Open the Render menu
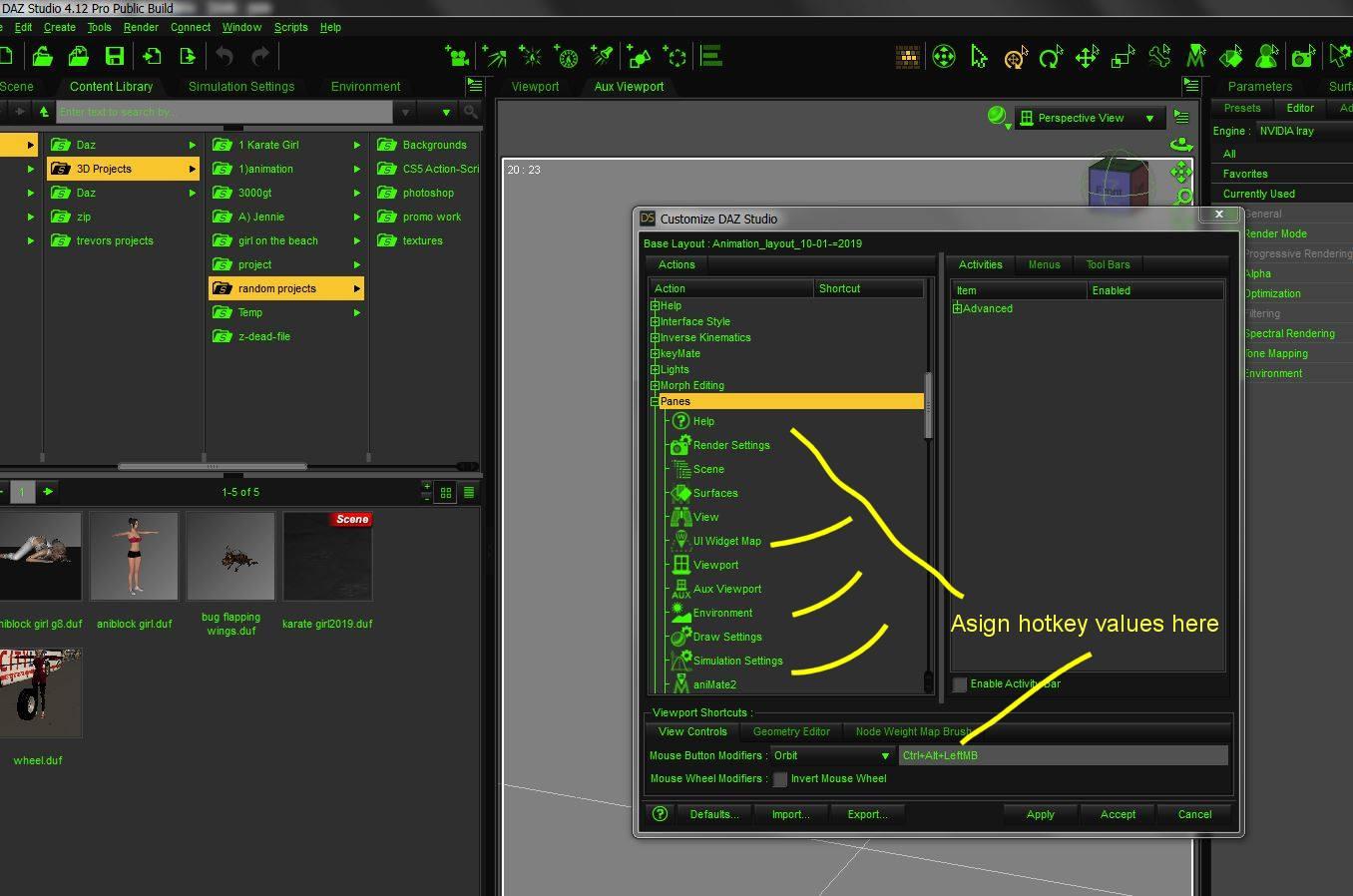The width and height of the screenshot is (1353, 896). click(x=141, y=27)
